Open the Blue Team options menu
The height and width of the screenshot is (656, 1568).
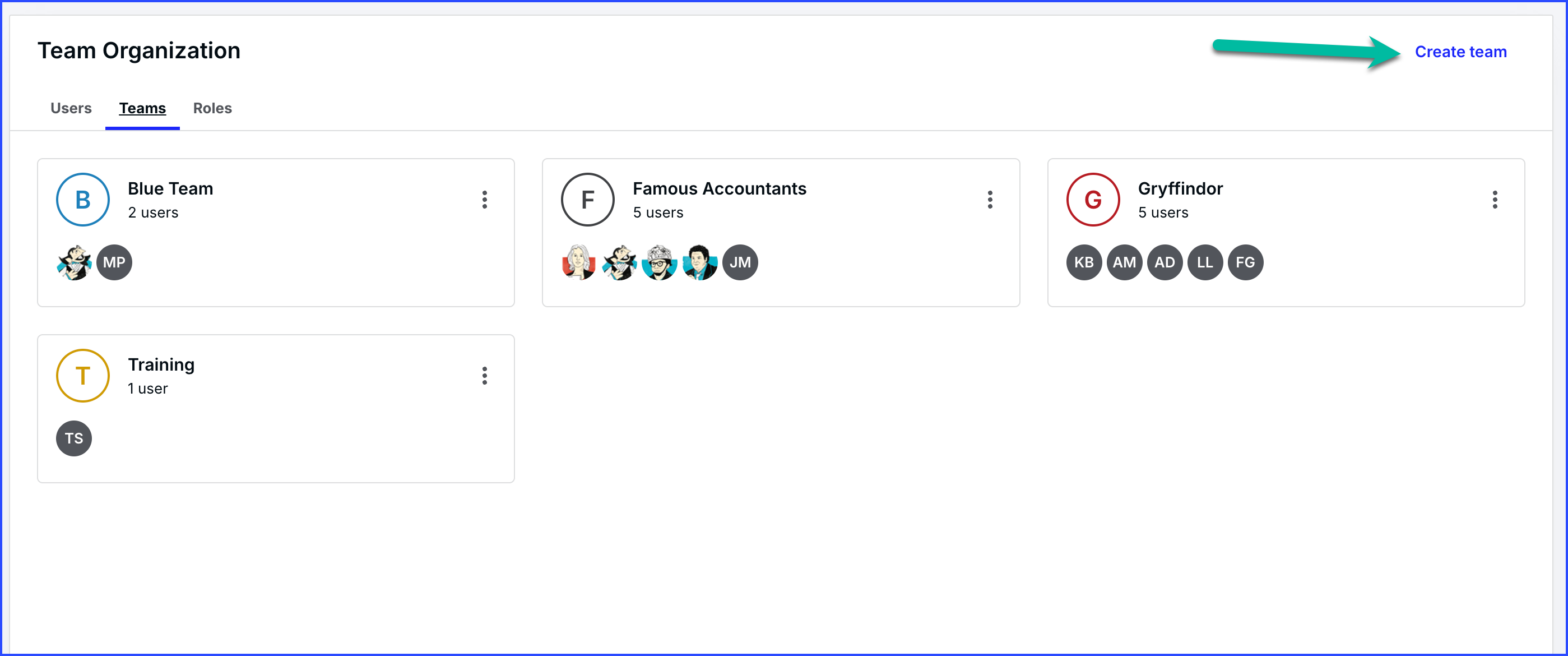coord(485,200)
